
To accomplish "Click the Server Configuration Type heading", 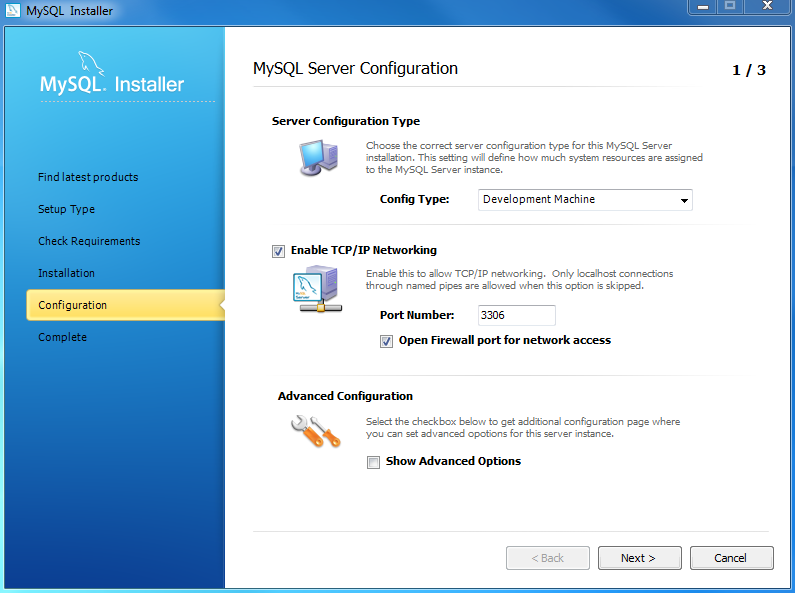I will point(346,121).
